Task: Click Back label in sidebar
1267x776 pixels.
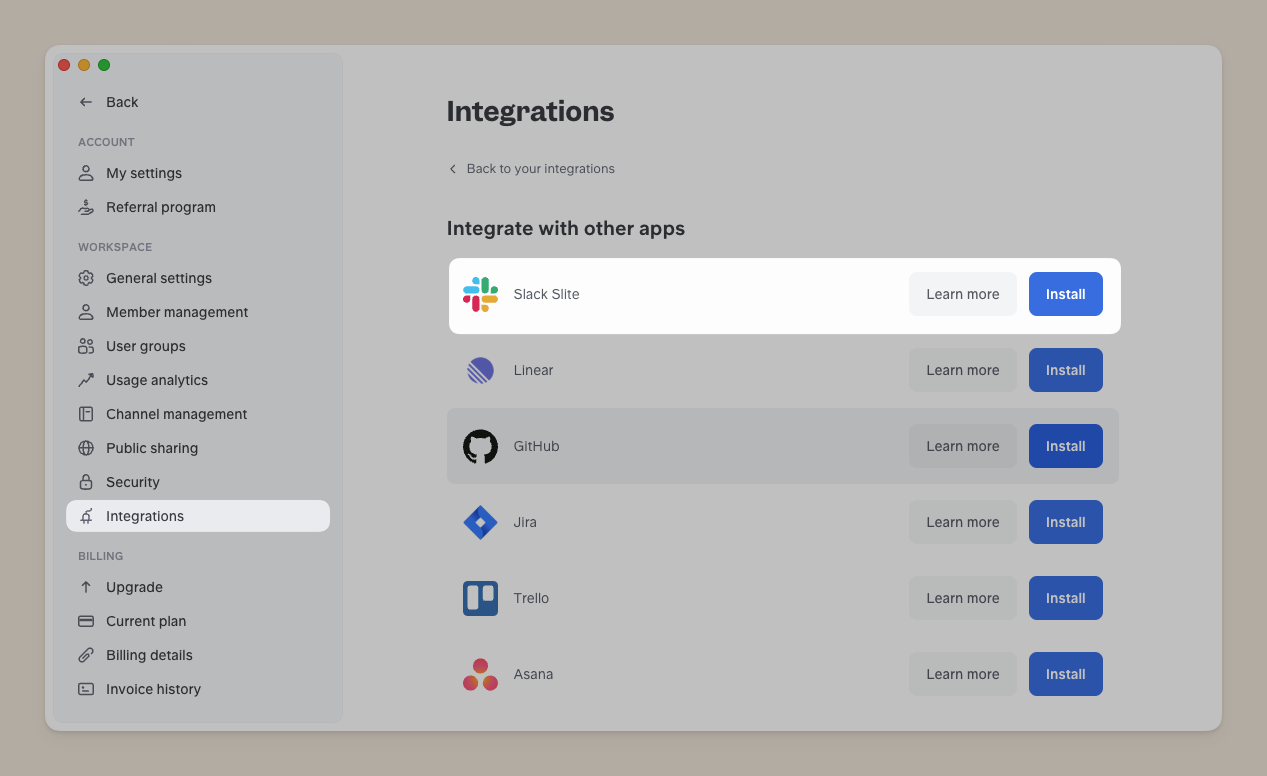Action: pyautogui.click(x=122, y=102)
